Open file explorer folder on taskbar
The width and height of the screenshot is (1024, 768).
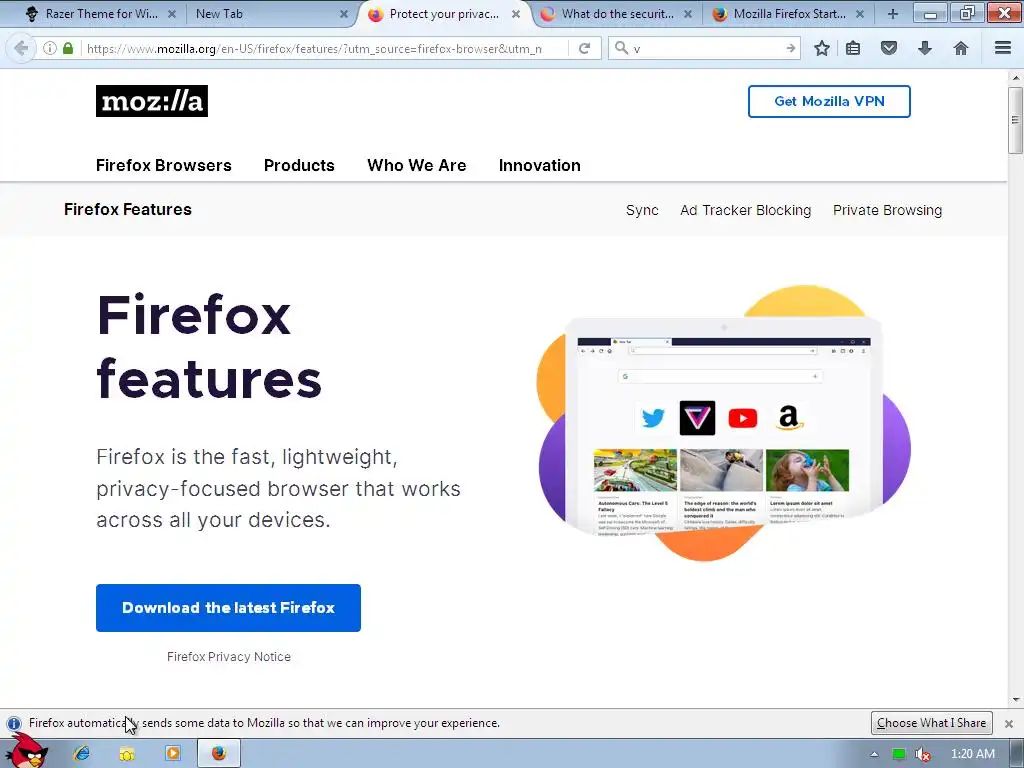[x=127, y=754]
